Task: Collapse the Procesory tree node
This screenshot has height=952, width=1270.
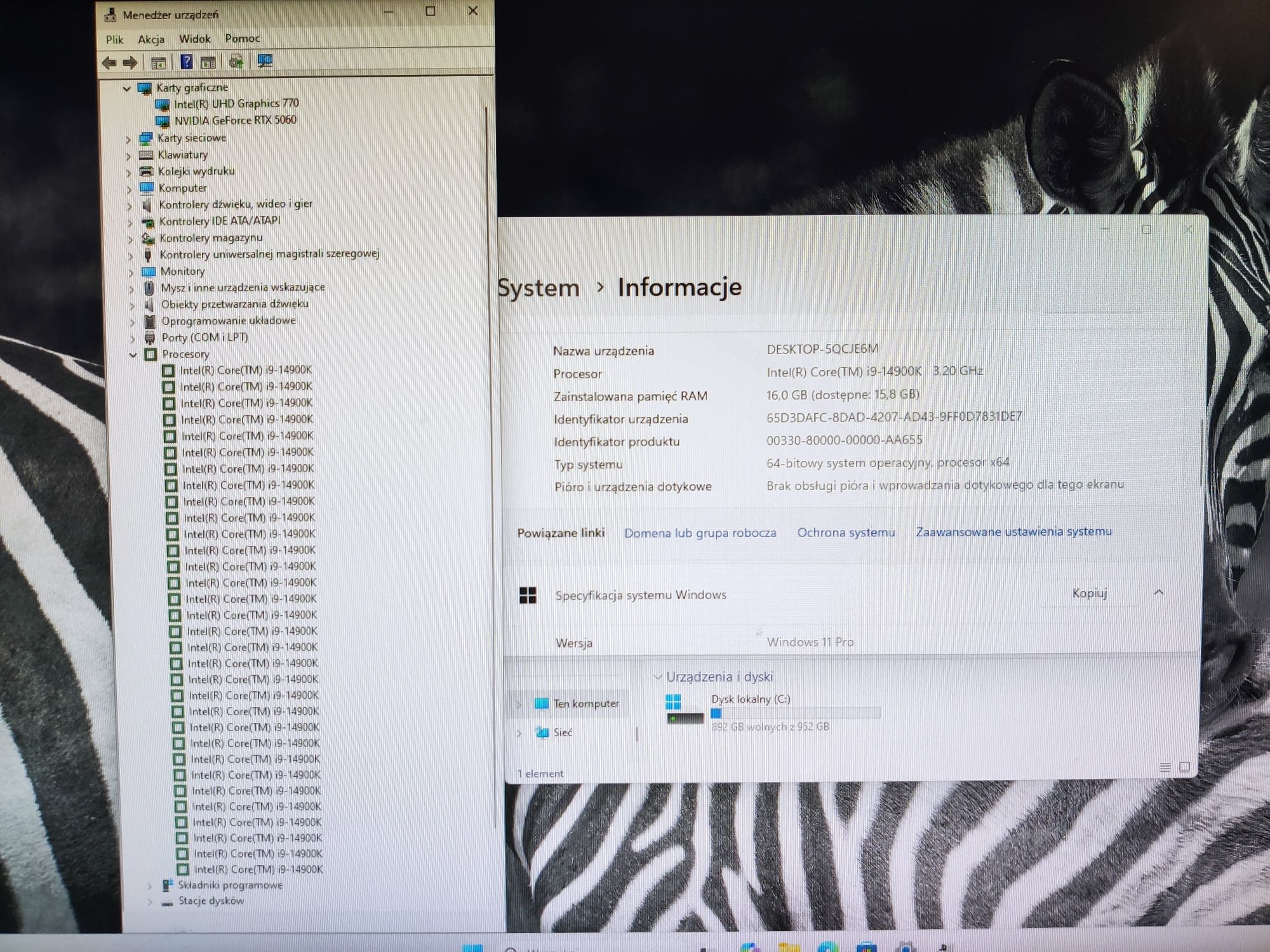Action: click(133, 355)
